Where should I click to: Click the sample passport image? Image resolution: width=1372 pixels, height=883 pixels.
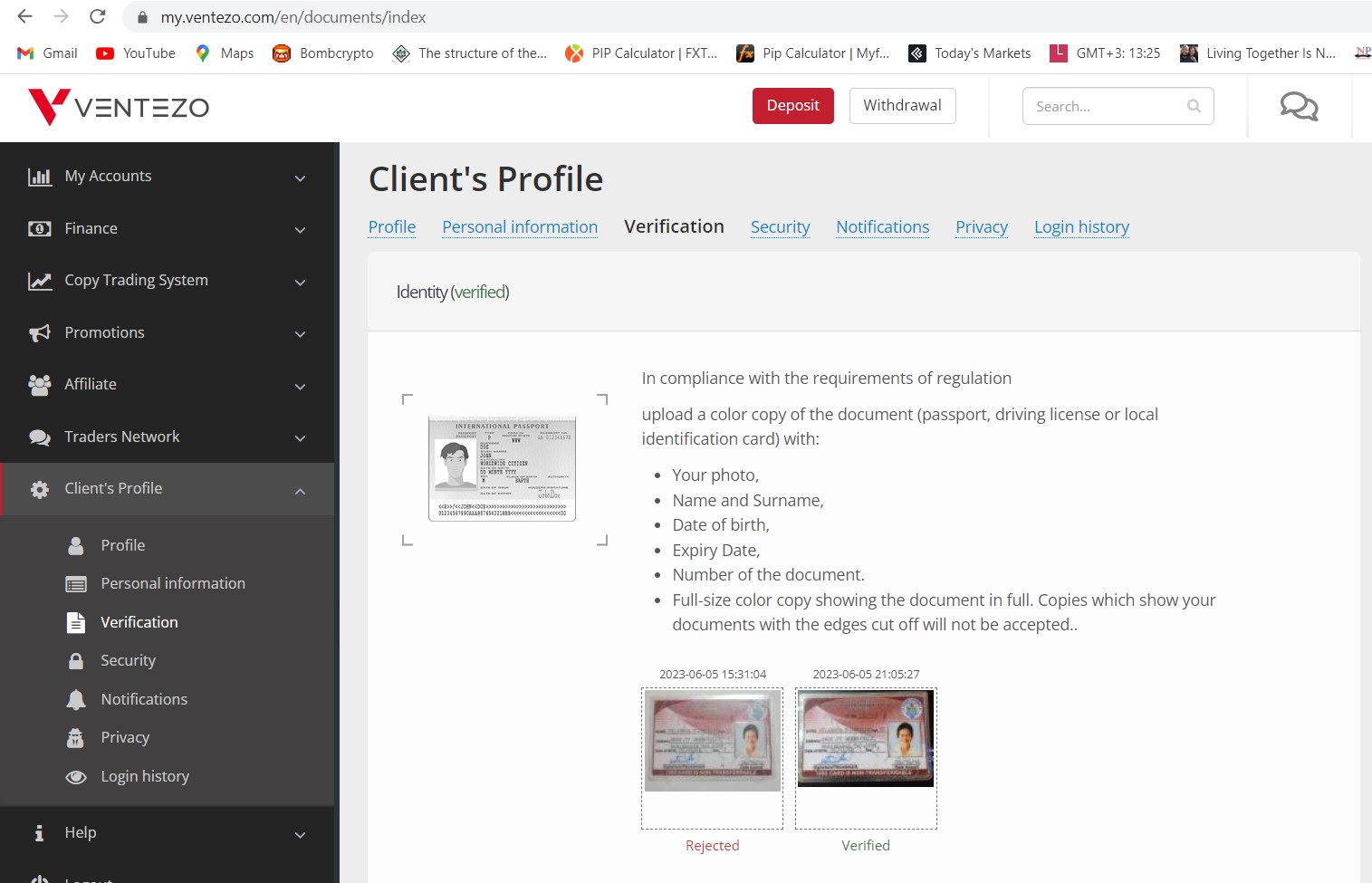pyautogui.click(x=502, y=469)
